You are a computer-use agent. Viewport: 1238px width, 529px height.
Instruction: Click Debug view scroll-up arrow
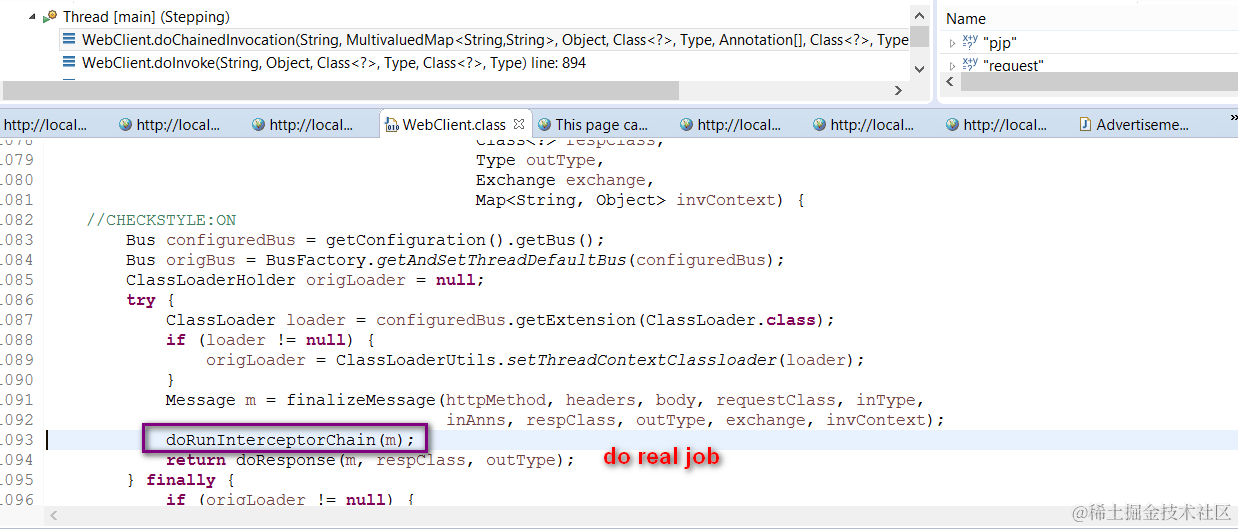coord(919,17)
